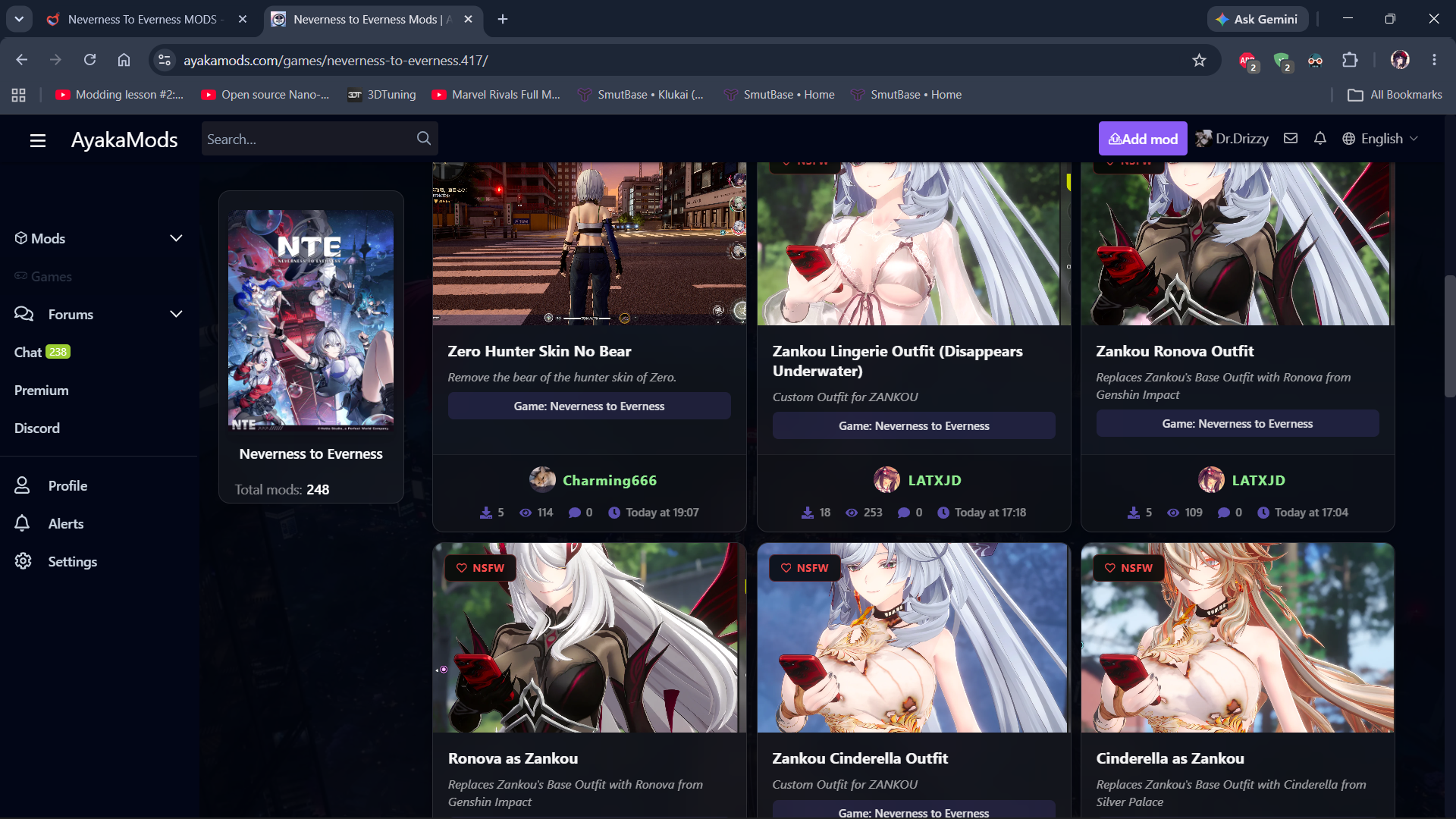The height and width of the screenshot is (819, 1456).
Task: Open a new browser tab
Action: (503, 19)
